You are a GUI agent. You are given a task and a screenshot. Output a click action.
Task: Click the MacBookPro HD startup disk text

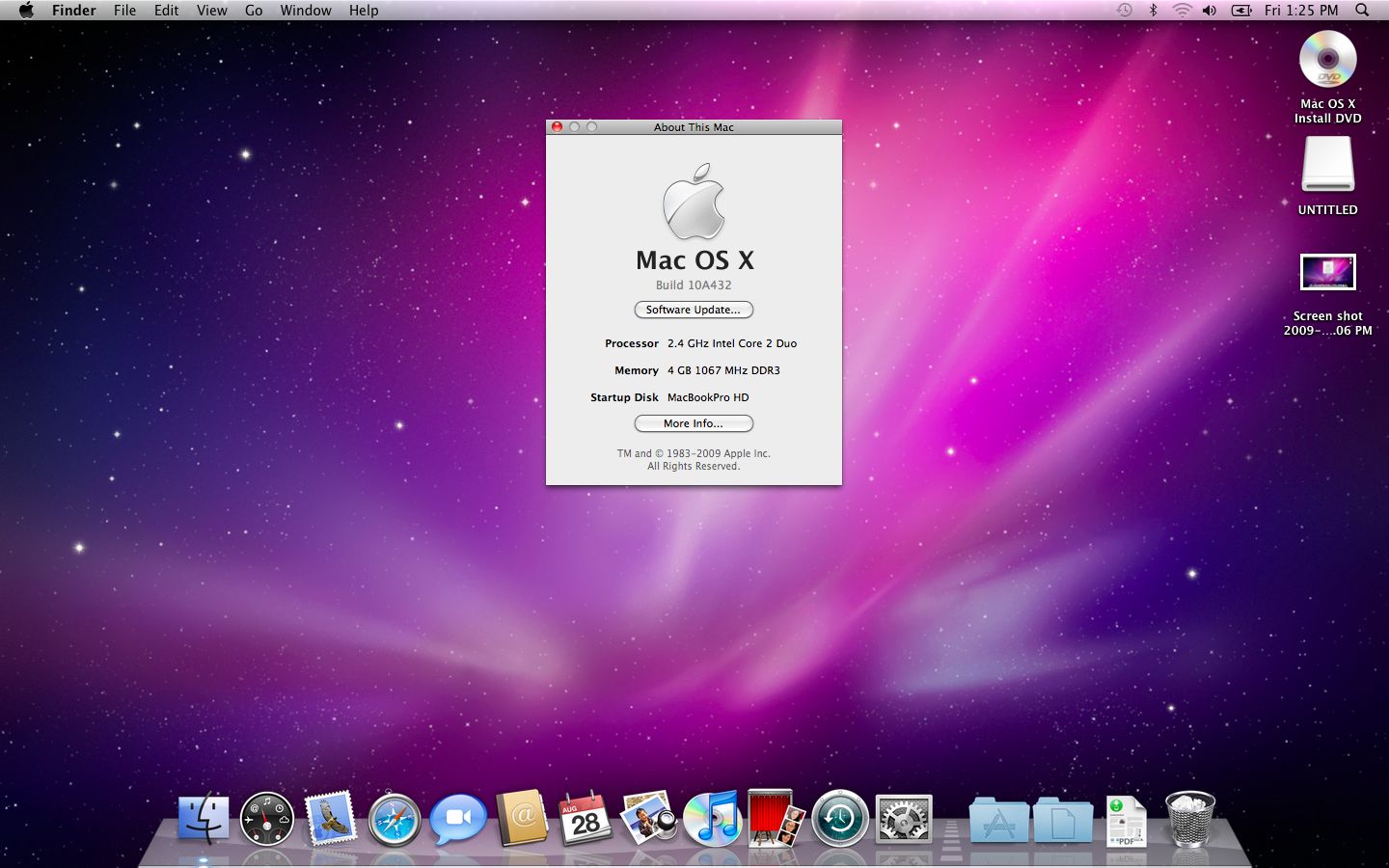708,397
